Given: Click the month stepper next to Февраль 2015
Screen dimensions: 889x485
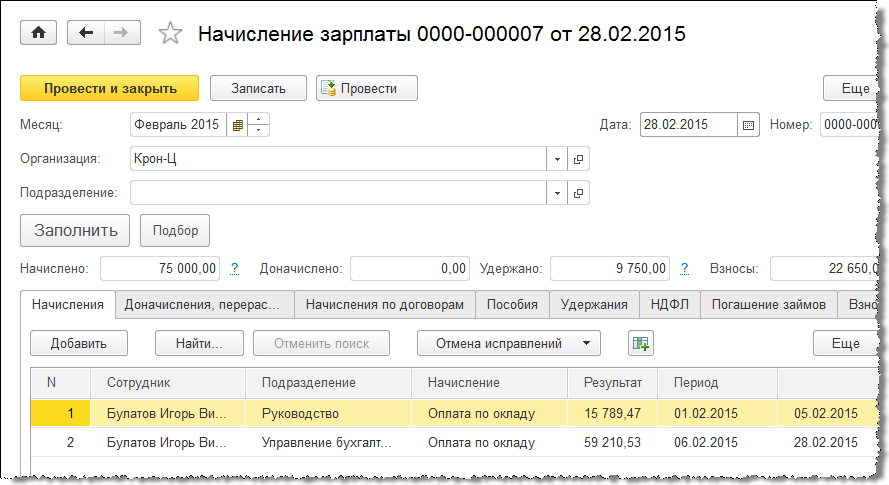Looking at the screenshot, I should tap(259, 125).
